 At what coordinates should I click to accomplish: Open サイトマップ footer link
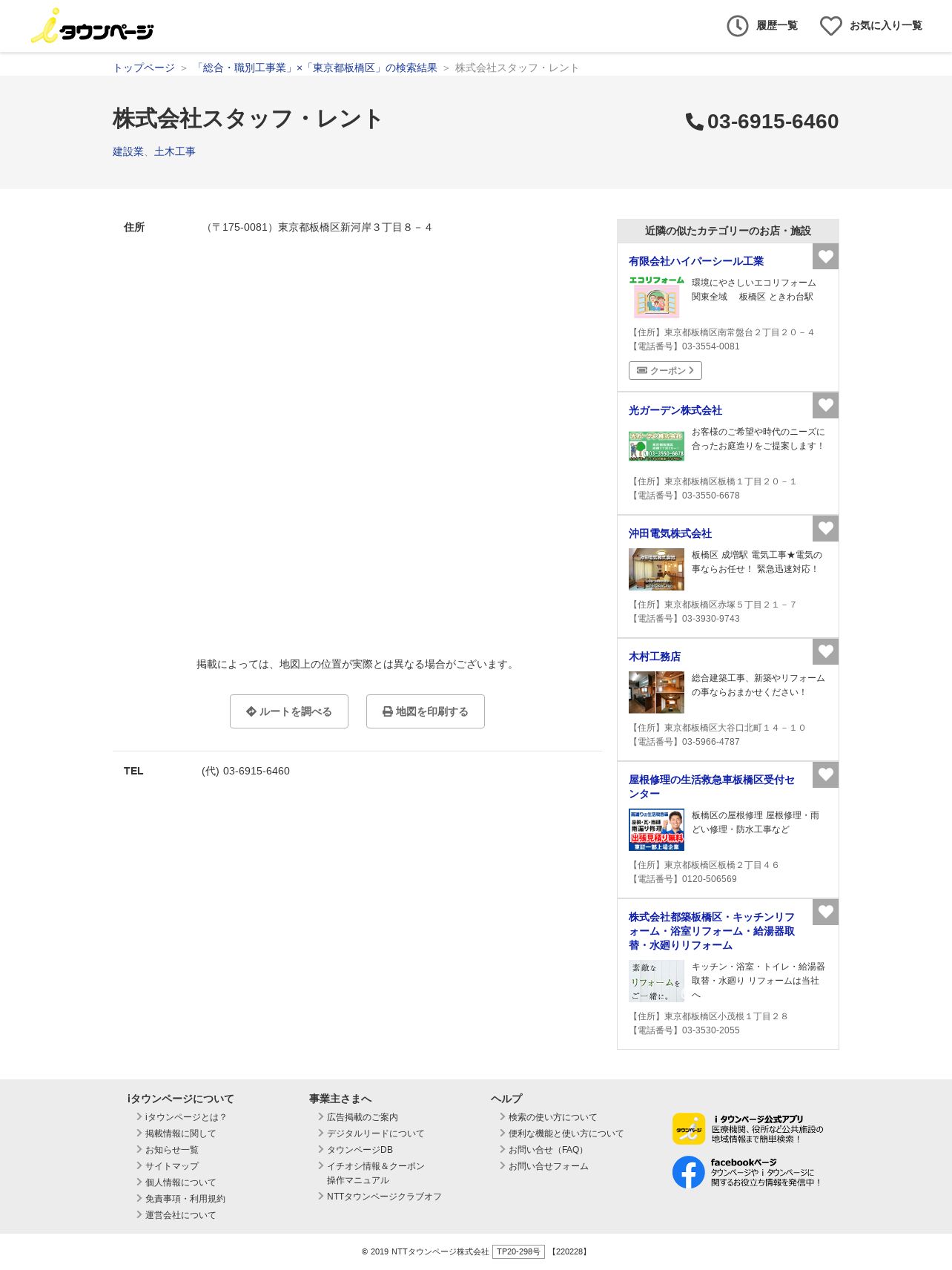click(172, 1166)
